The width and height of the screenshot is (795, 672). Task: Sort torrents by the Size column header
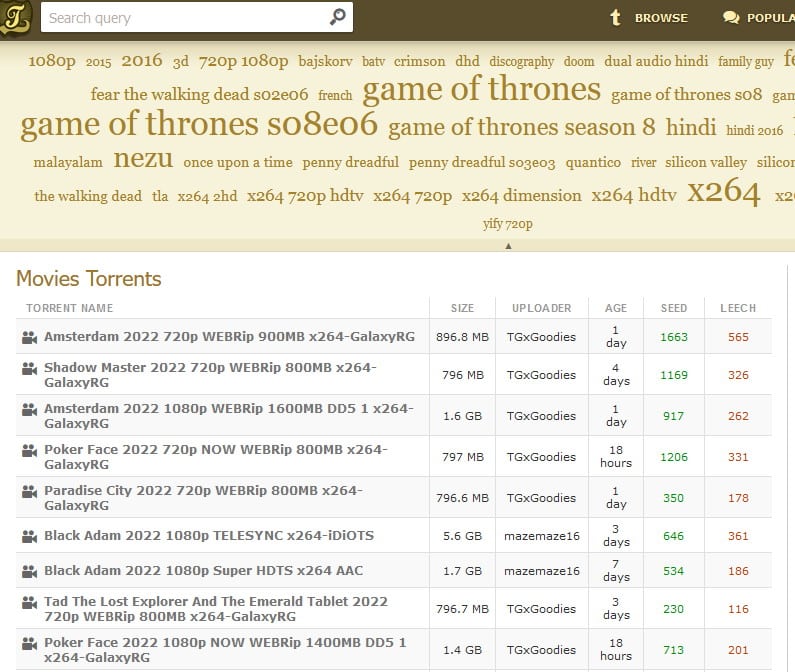[462, 308]
